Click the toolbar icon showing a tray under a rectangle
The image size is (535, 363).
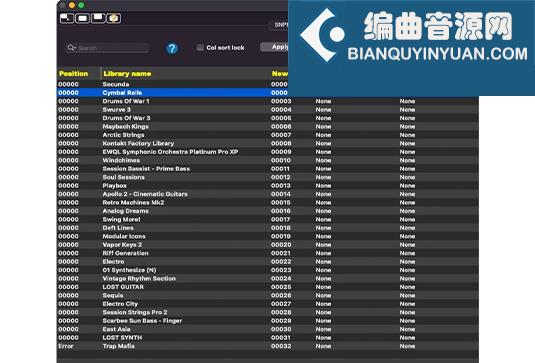coord(98,18)
